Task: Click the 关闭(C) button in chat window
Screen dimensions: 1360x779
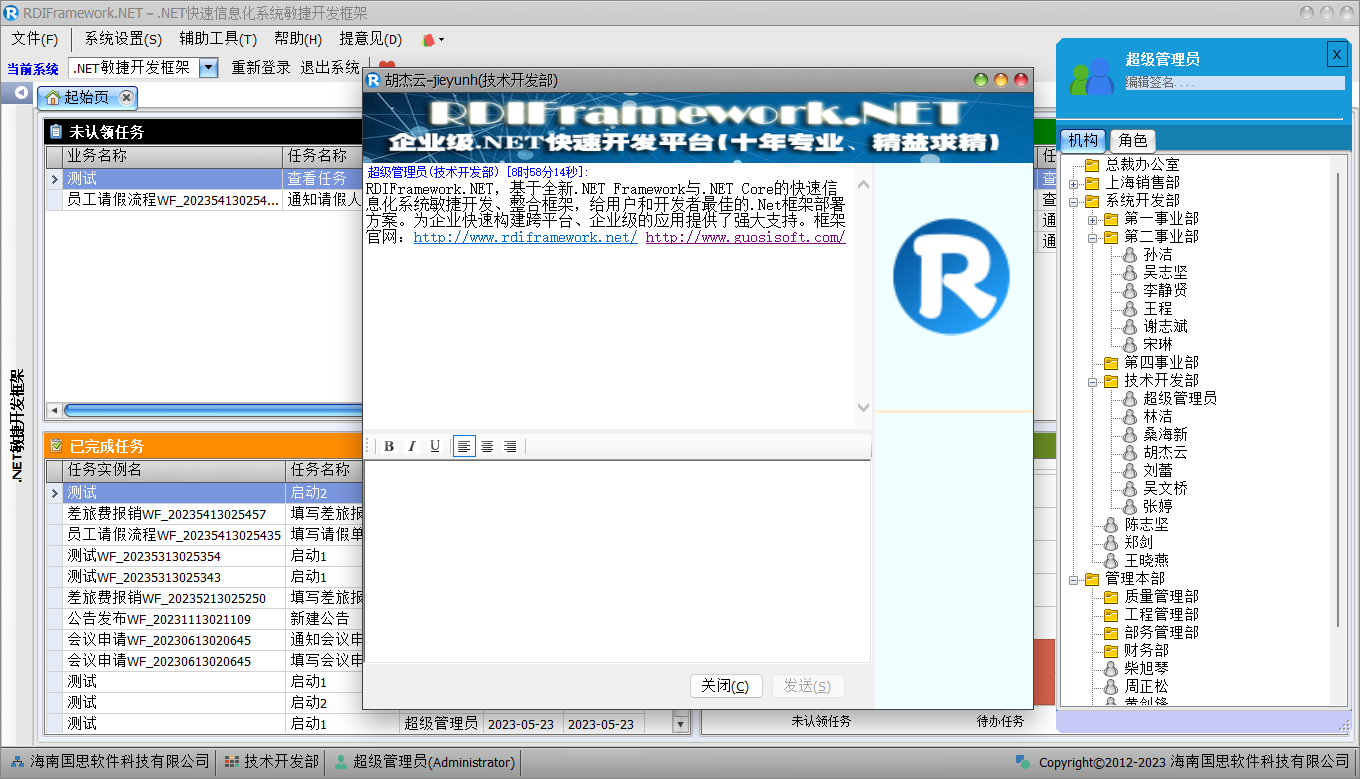Action: coord(726,686)
